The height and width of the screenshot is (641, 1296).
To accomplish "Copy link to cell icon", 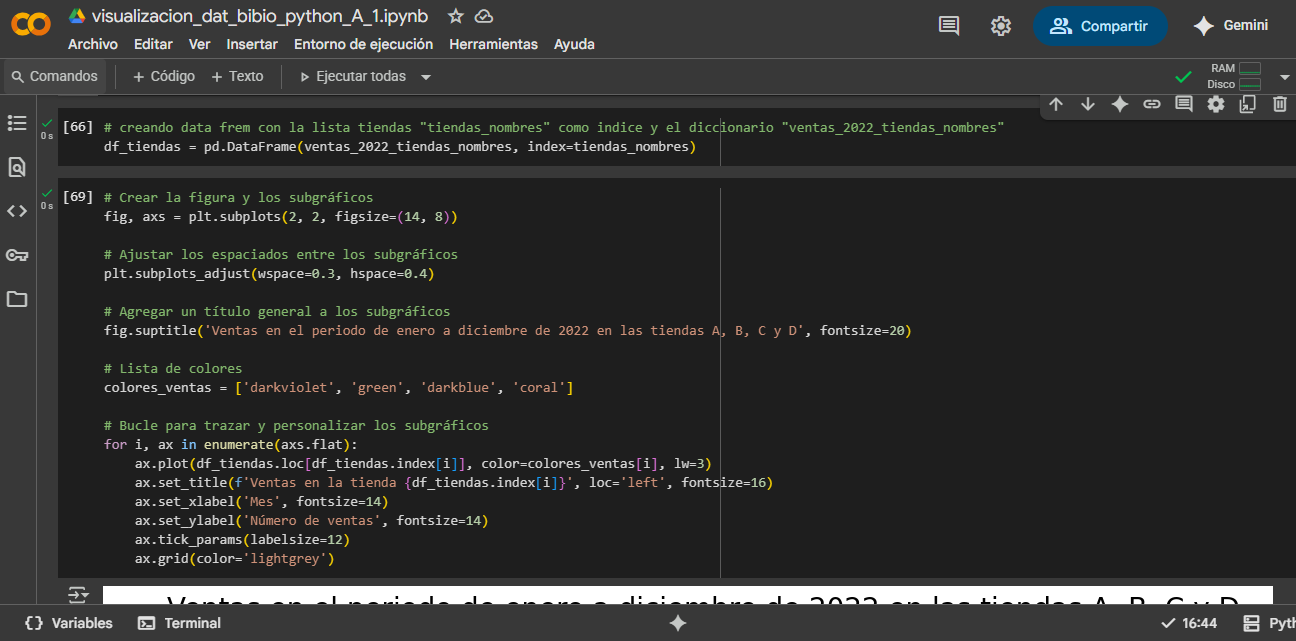I will click(1152, 104).
